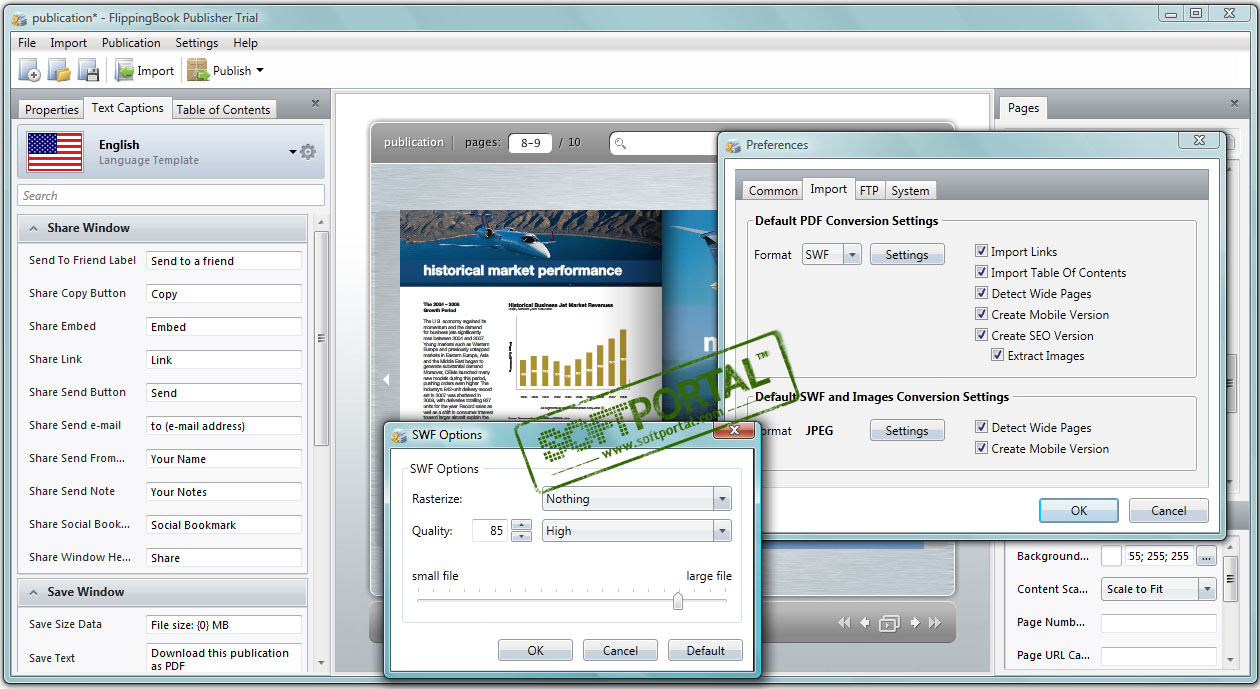Click the text captions Search field
The width and height of the screenshot is (1260, 689).
(171, 195)
